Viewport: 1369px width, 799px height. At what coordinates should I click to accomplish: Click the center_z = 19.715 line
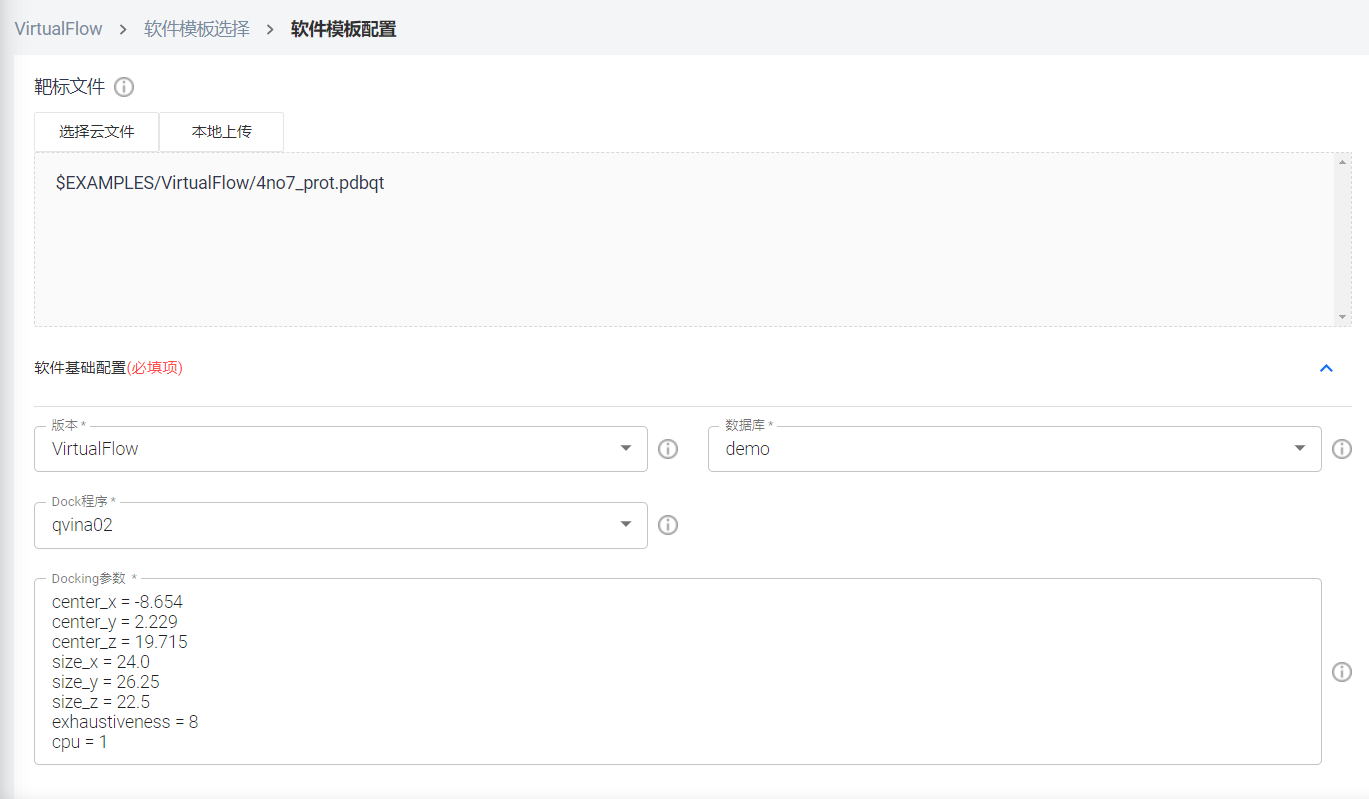pyautogui.click(x=120, y=642)
